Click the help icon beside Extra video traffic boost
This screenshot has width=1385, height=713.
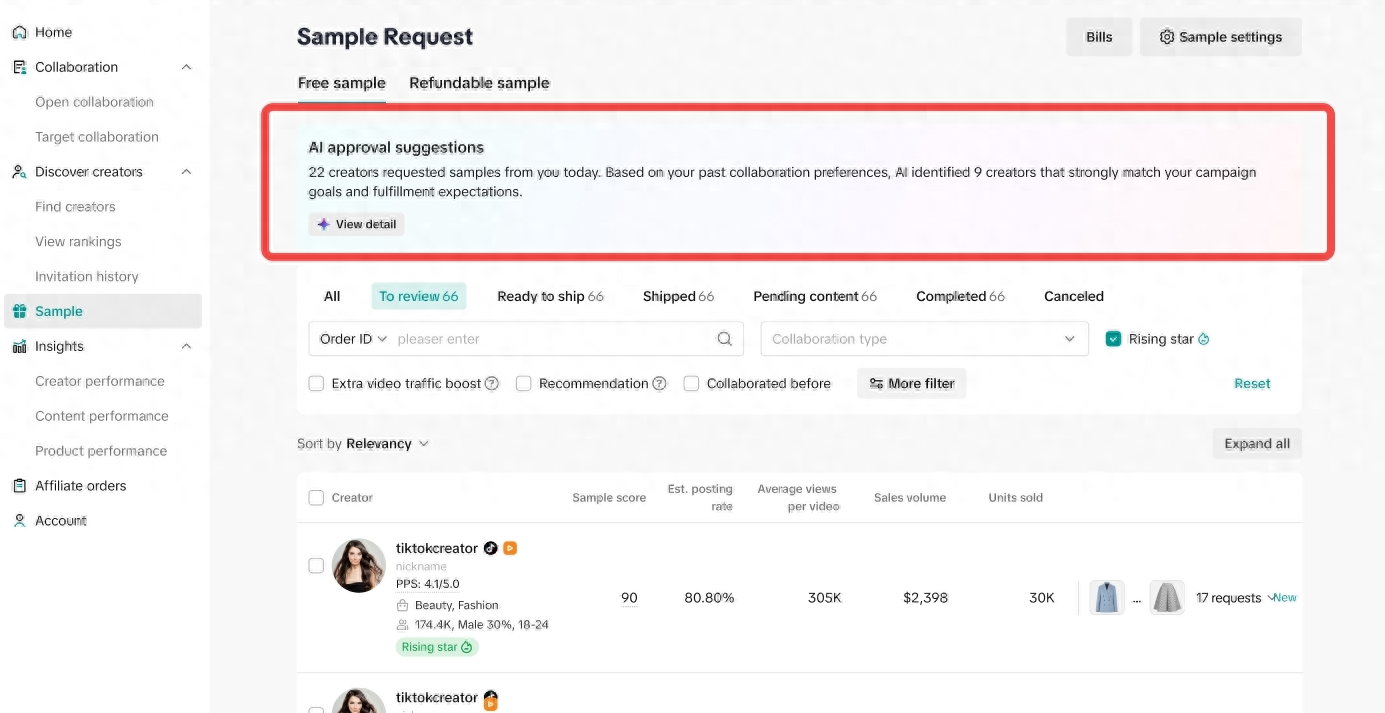click(492, 384)
